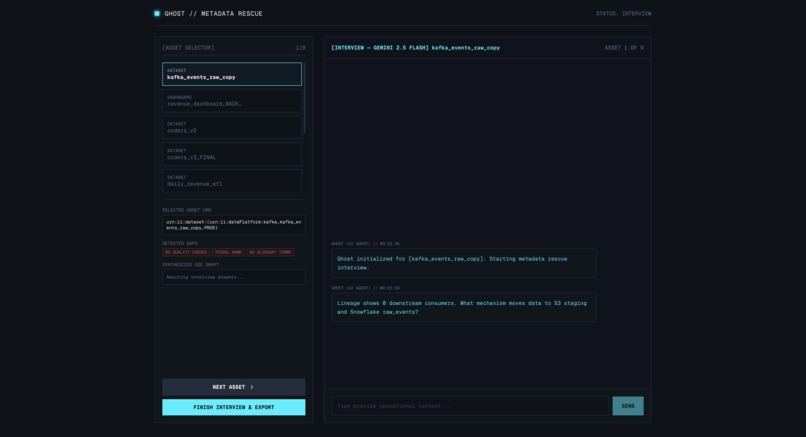Click the NO GLOSSARY TERMS gap tag

pos(270,252)
